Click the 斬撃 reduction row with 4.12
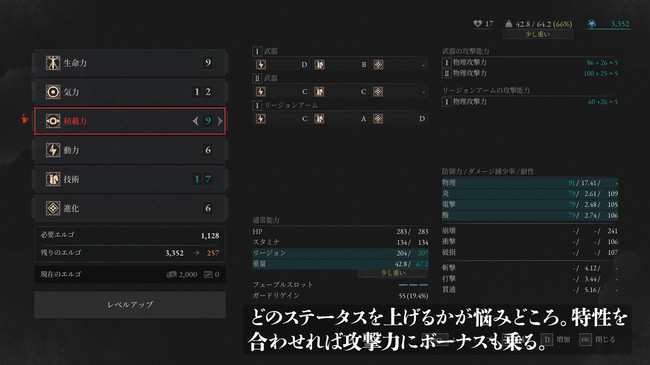The width and height of the screenshot is (650, 365). (530, 268)
